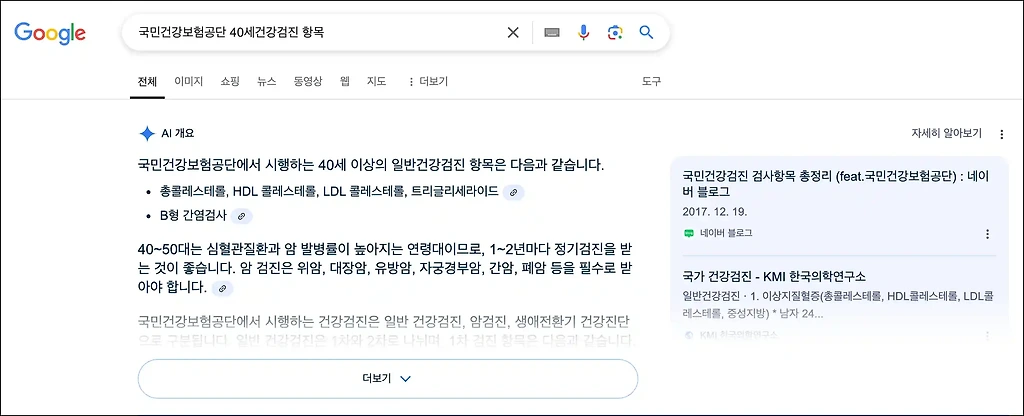Open Google Lens image search icon
The height and width of the screenshot is (416, 1024).
click(615, 33)
